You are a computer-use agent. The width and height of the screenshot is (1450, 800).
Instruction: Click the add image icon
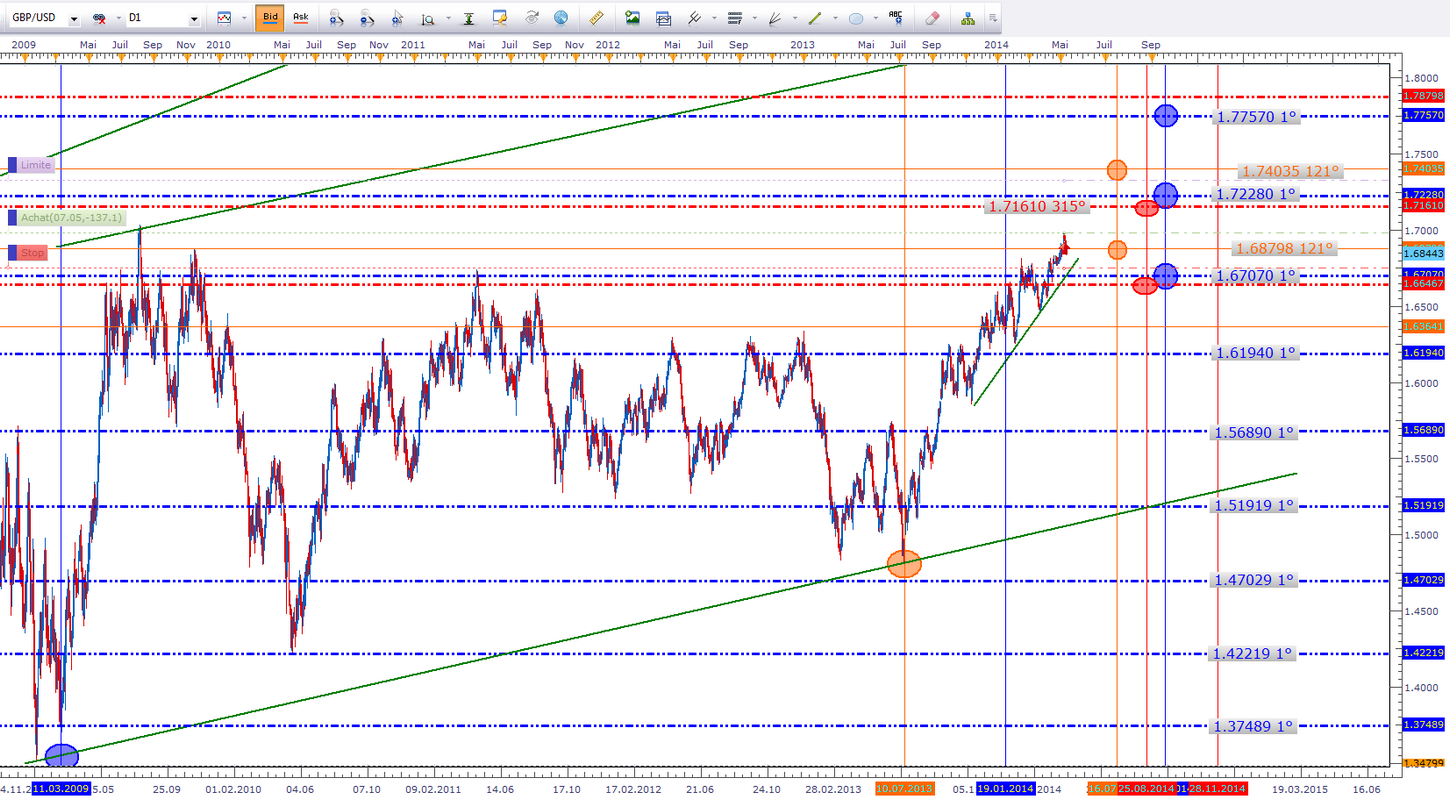click(632, 18)
